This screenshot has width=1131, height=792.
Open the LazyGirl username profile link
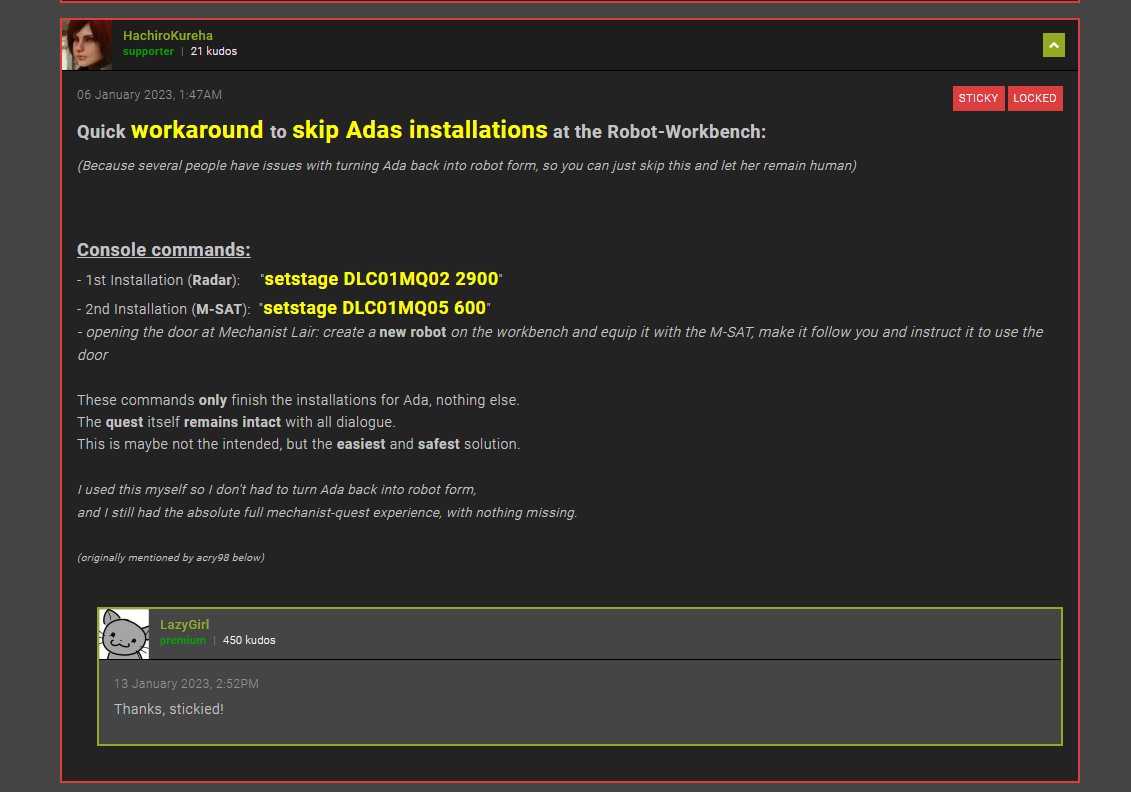184,625
